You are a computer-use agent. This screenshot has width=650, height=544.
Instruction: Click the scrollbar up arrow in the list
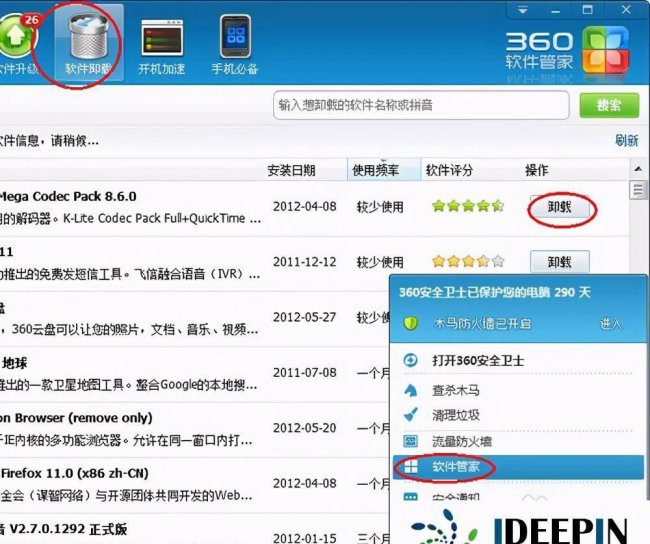pos(638,169)
